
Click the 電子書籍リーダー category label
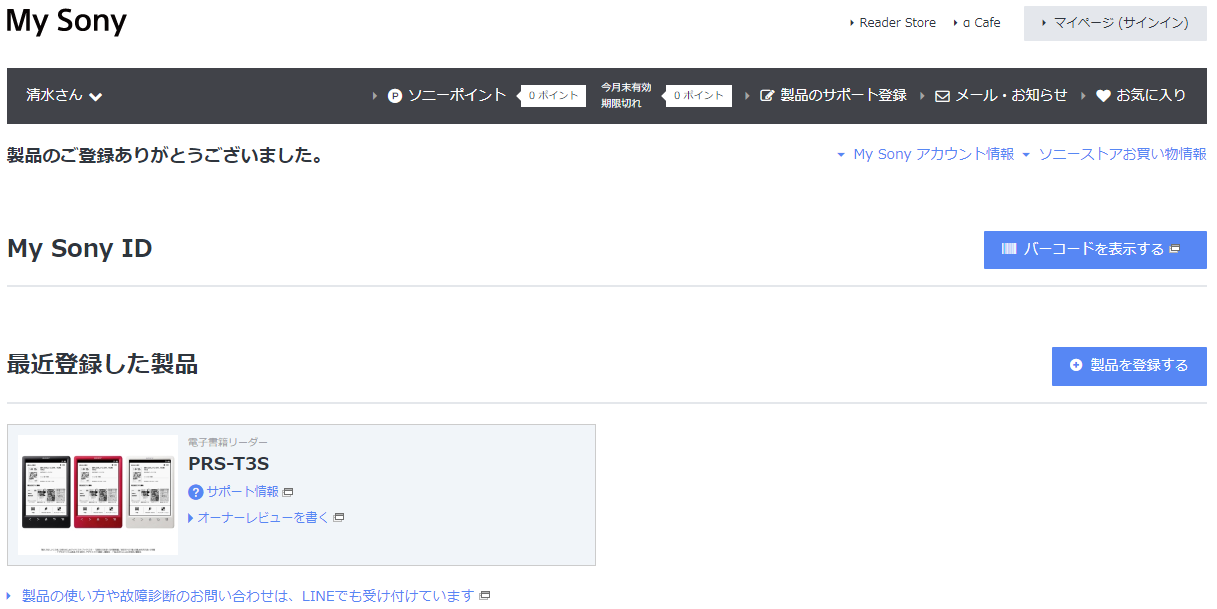click(x=228, y=442)
